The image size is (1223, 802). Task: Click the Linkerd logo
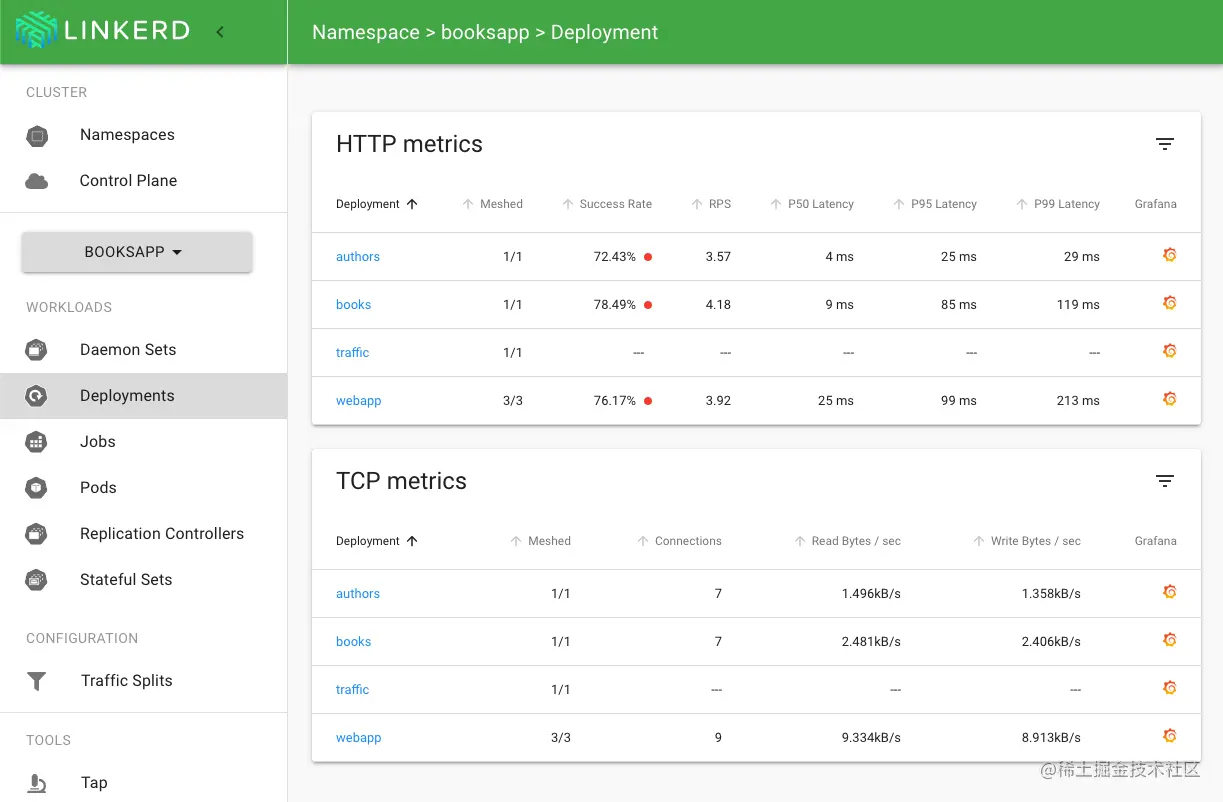click(102, 30)
